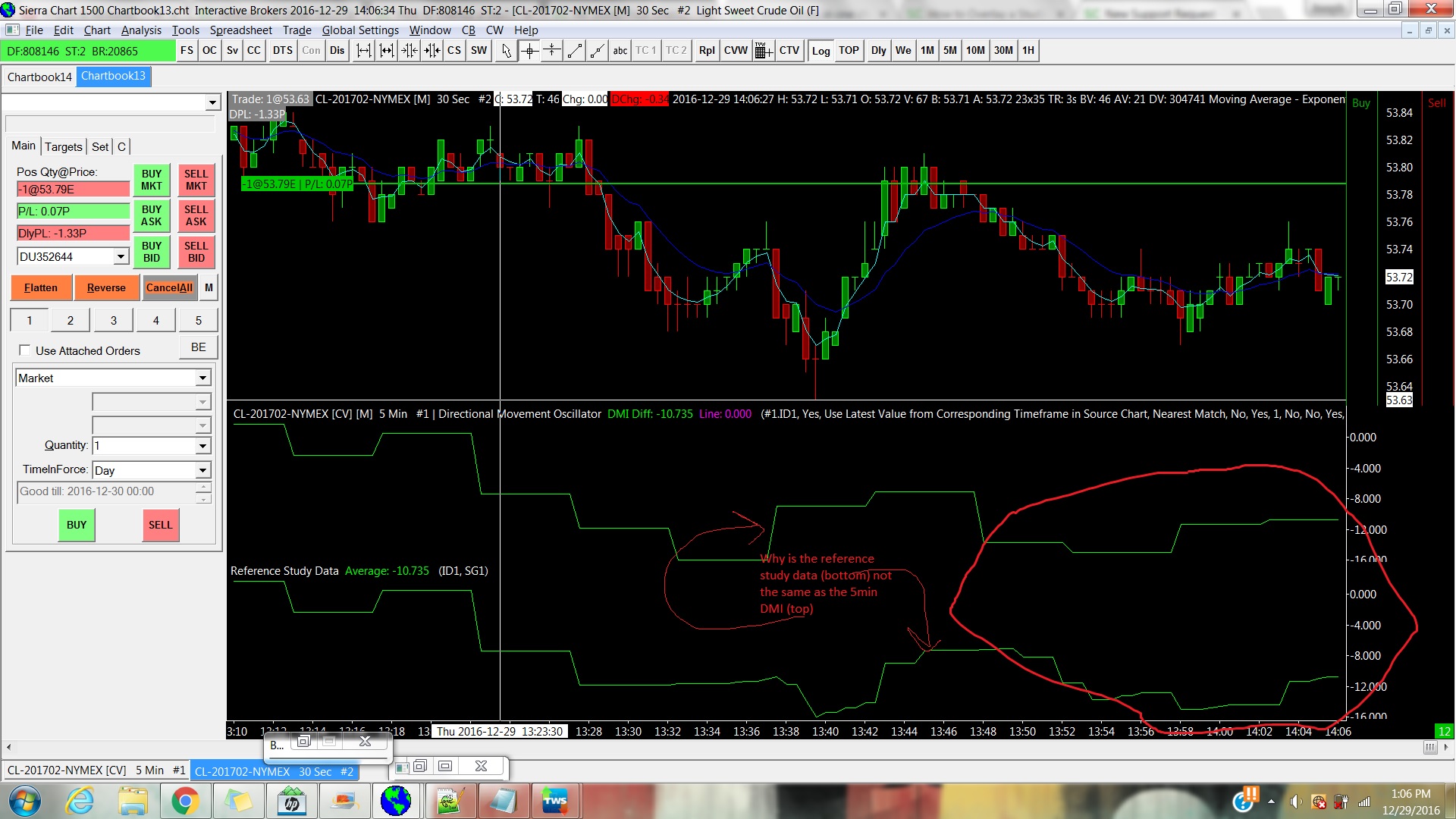
Task: Toggle the M button beside CancelAll
Action: tap(209, 287)
